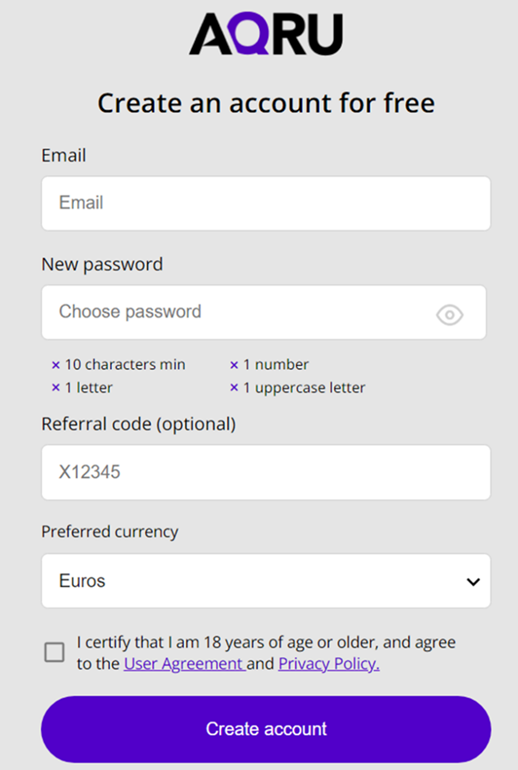
Task: Click the 'New password' field label
Action: click(x=102, y=265)
